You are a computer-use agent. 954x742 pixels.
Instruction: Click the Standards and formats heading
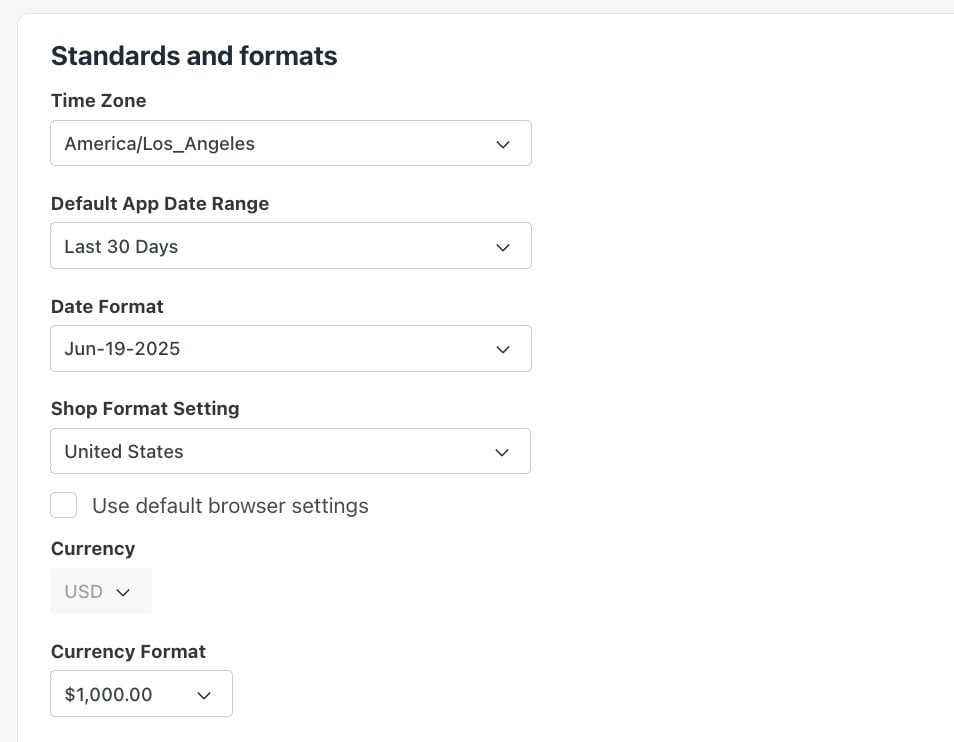click(x=194, y=56)
